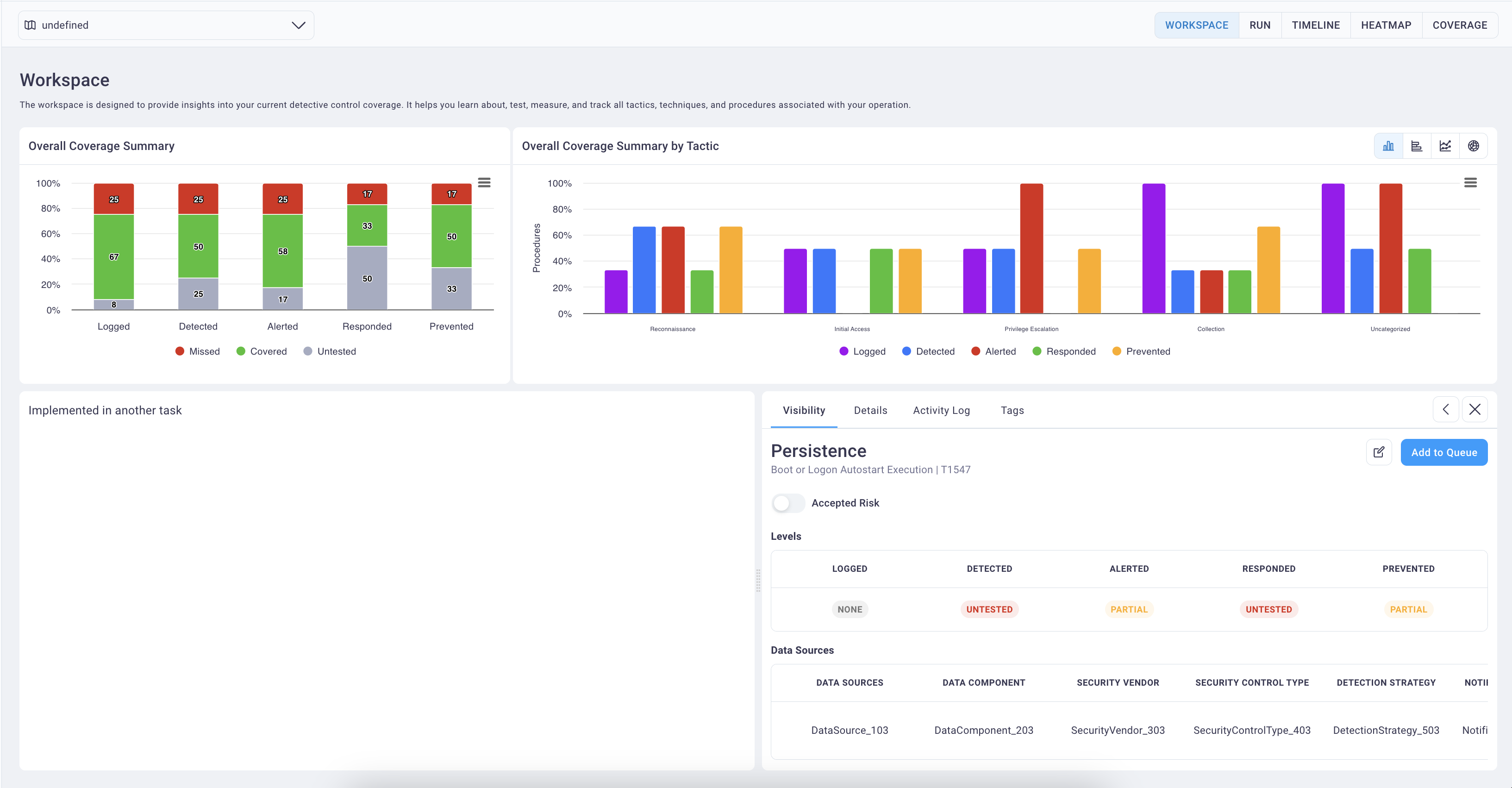Click the red 25 segment in Detected bar
Viewport: 1512px width, 788px height.
coord(199,199)
